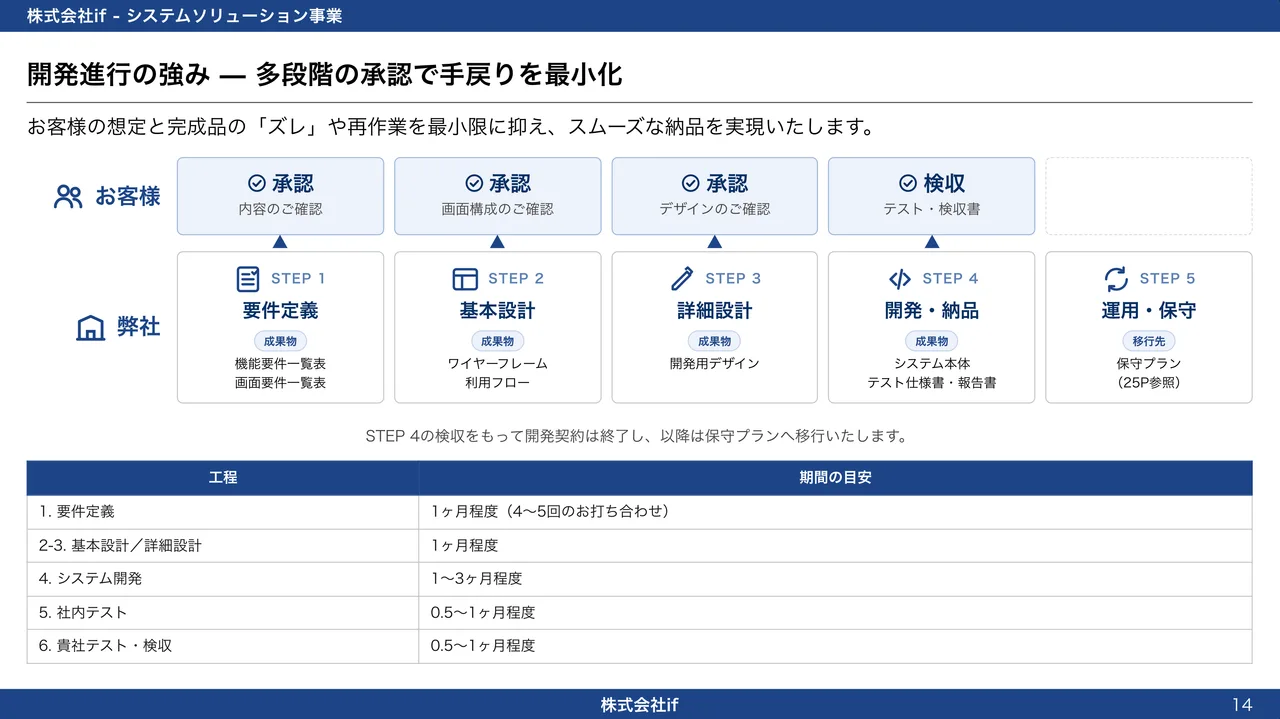Click the 1〜3ヶ月程度 duration cell
This screenshot has height=719, width=1280.
click(835, 579)
